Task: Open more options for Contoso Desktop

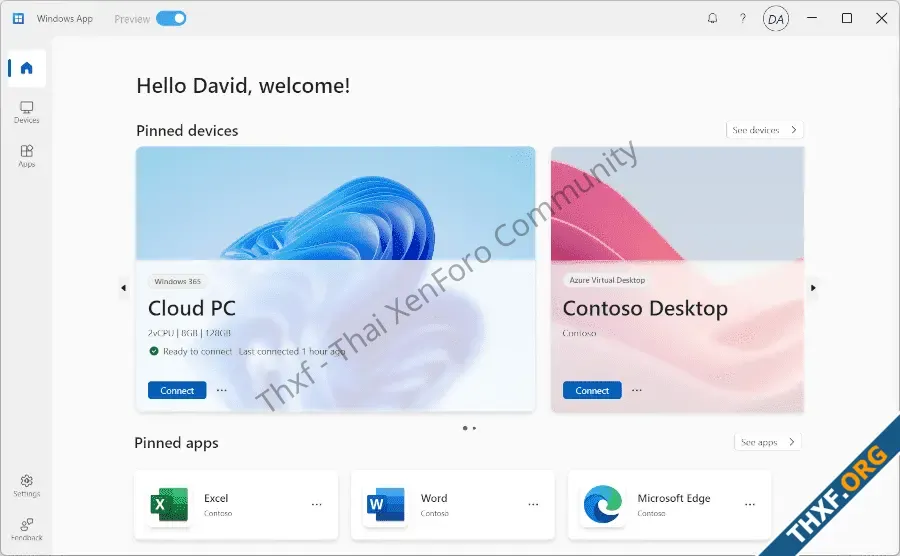Action: [x=637, y=390]
